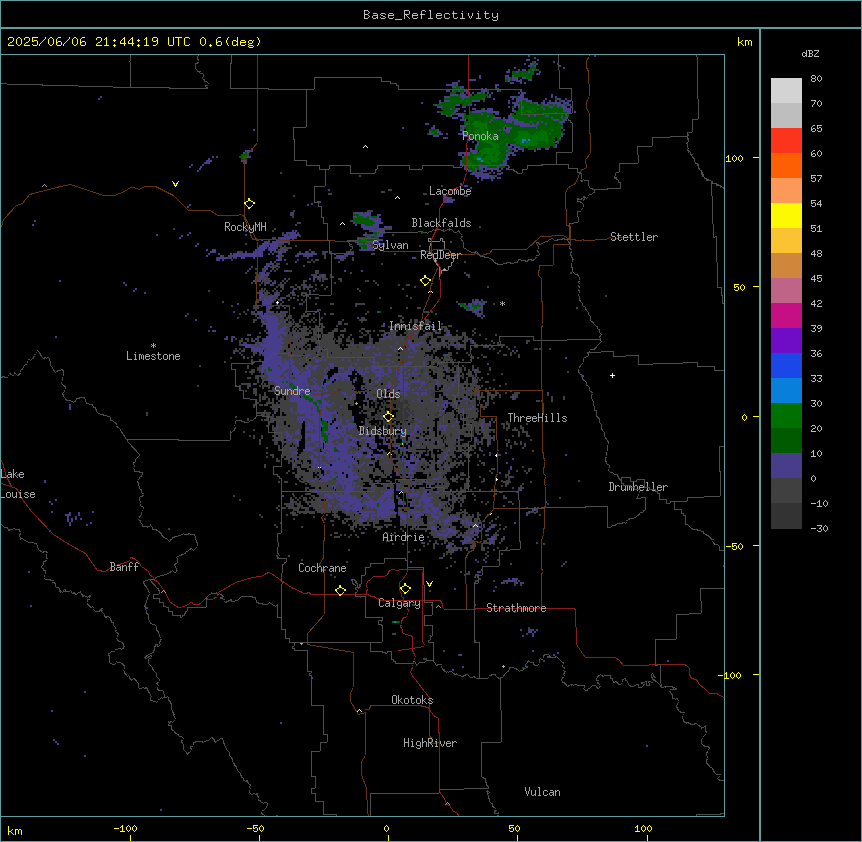Select the yellow diamond marker below RedDeer

point(426,281)
